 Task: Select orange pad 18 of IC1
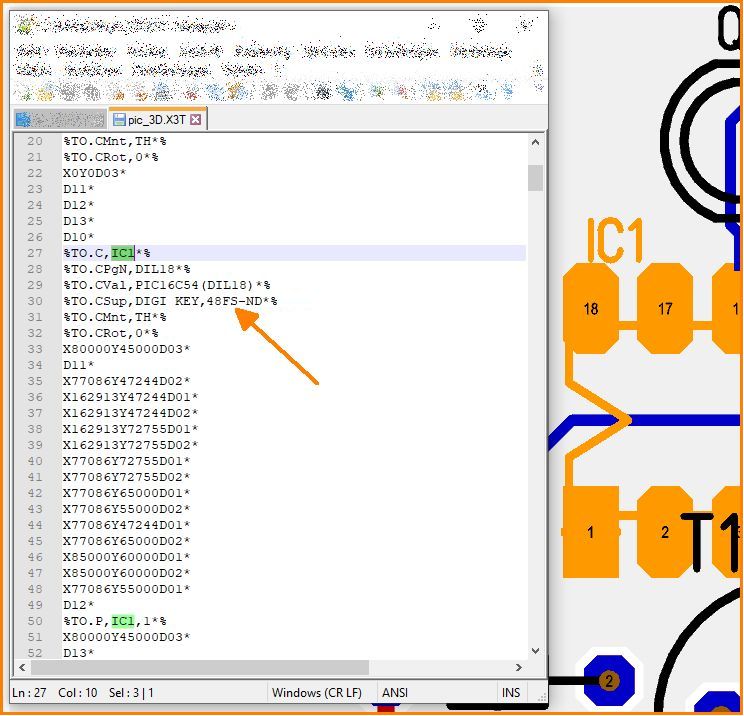pyautogui.click(x=590, y=308)
